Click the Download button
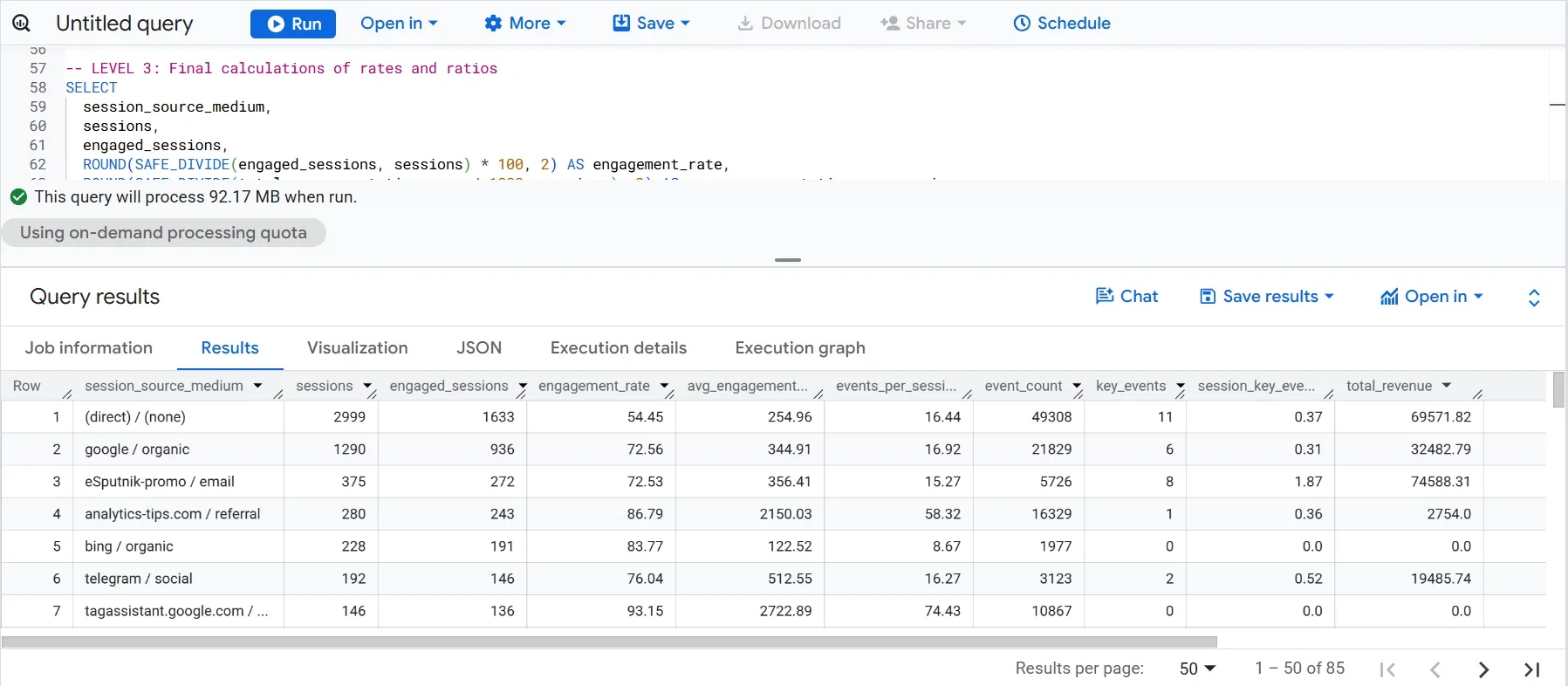This screenshot has height=686, width=1568. tap(789, 24)
